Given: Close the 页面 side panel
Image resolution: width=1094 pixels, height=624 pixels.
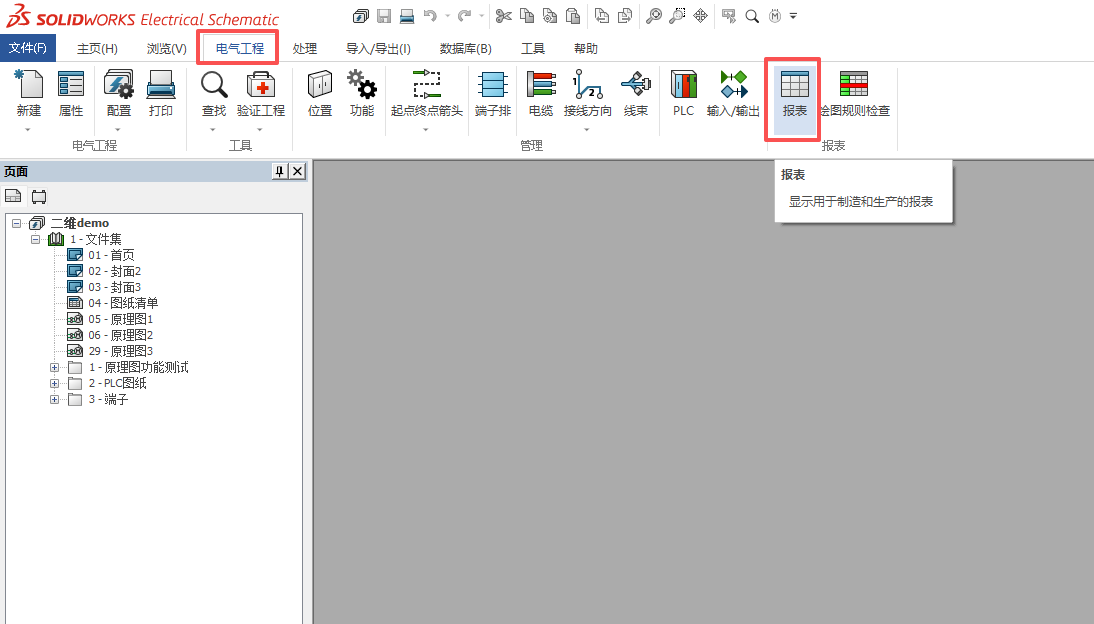Looking at the screenshot, I should pos(297,172).
